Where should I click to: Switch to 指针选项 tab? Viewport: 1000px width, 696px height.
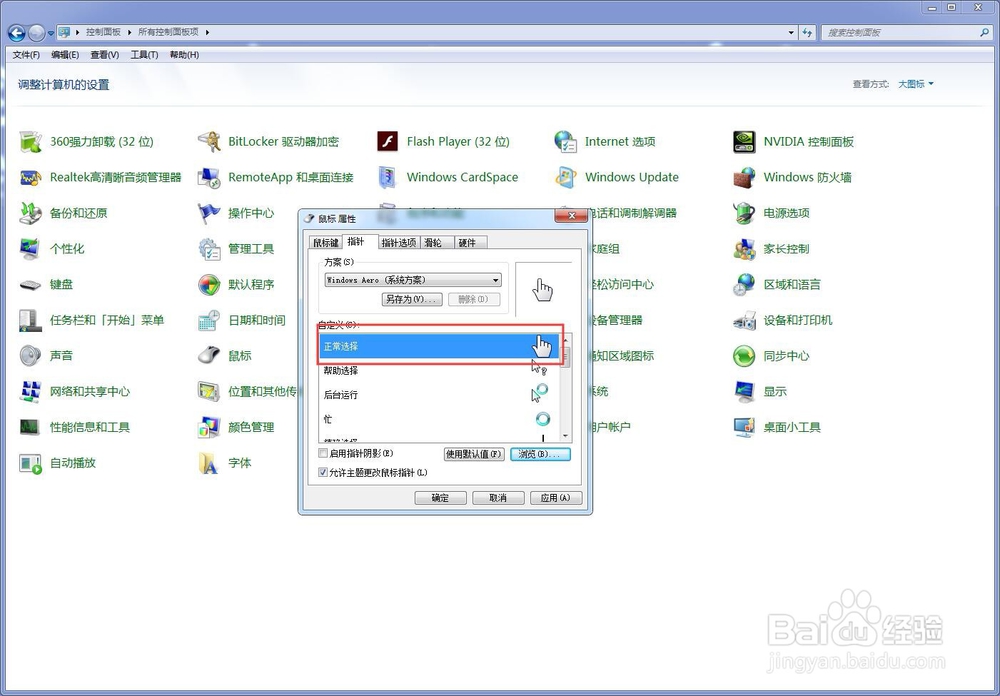click(399, 242)
